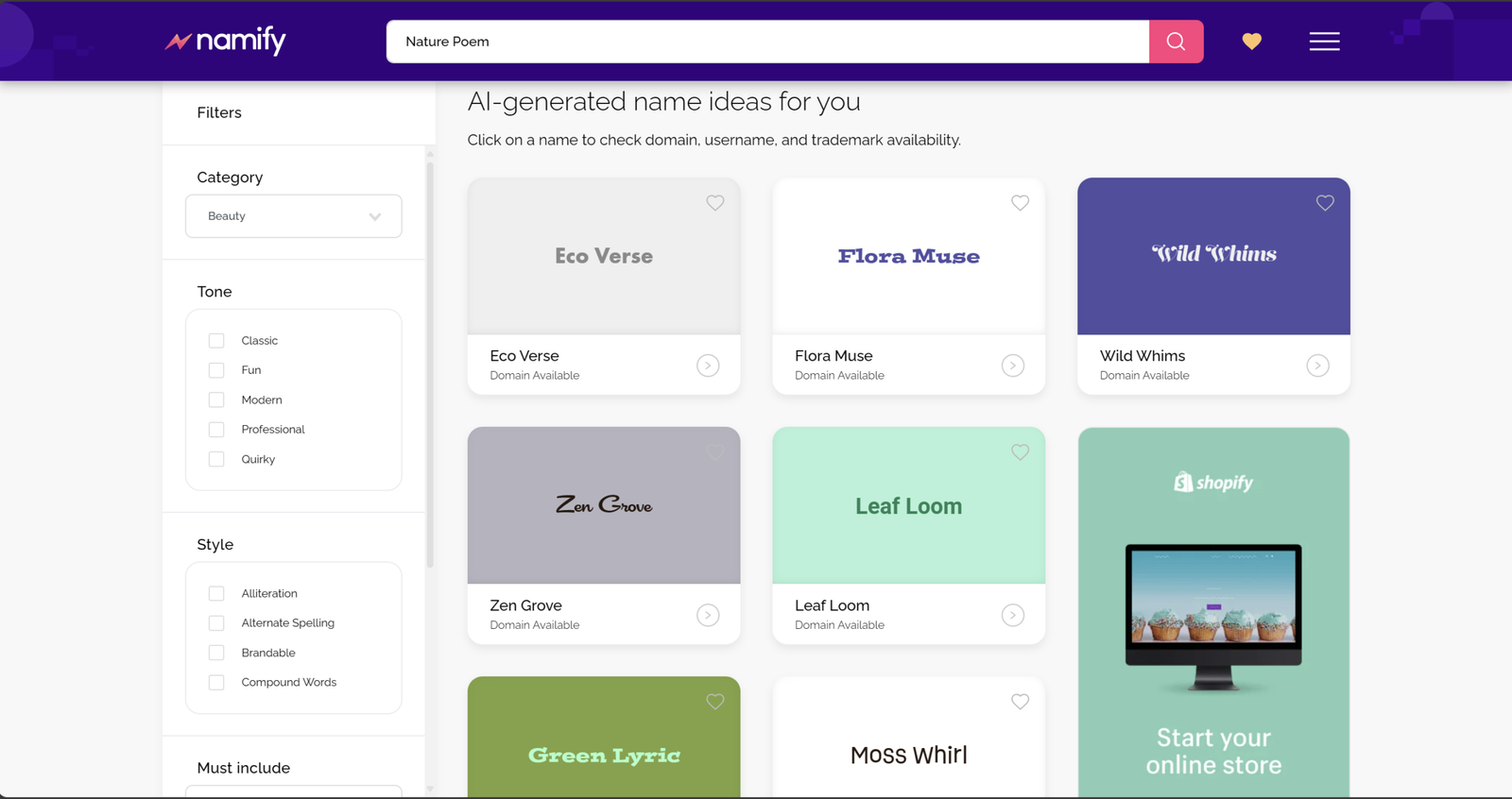Open the Leaf Loom logo preview
Image resolution: width=1512 pixels, height=799 pixels.
(x=909, y=505)
